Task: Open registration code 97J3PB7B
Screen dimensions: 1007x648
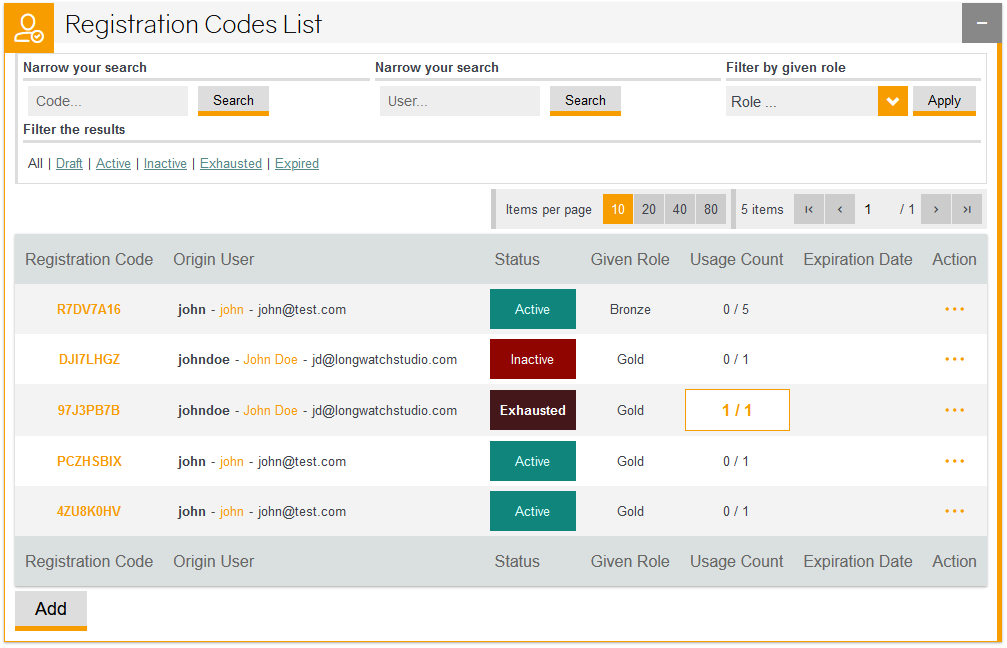Action: [x=89, y=410]
